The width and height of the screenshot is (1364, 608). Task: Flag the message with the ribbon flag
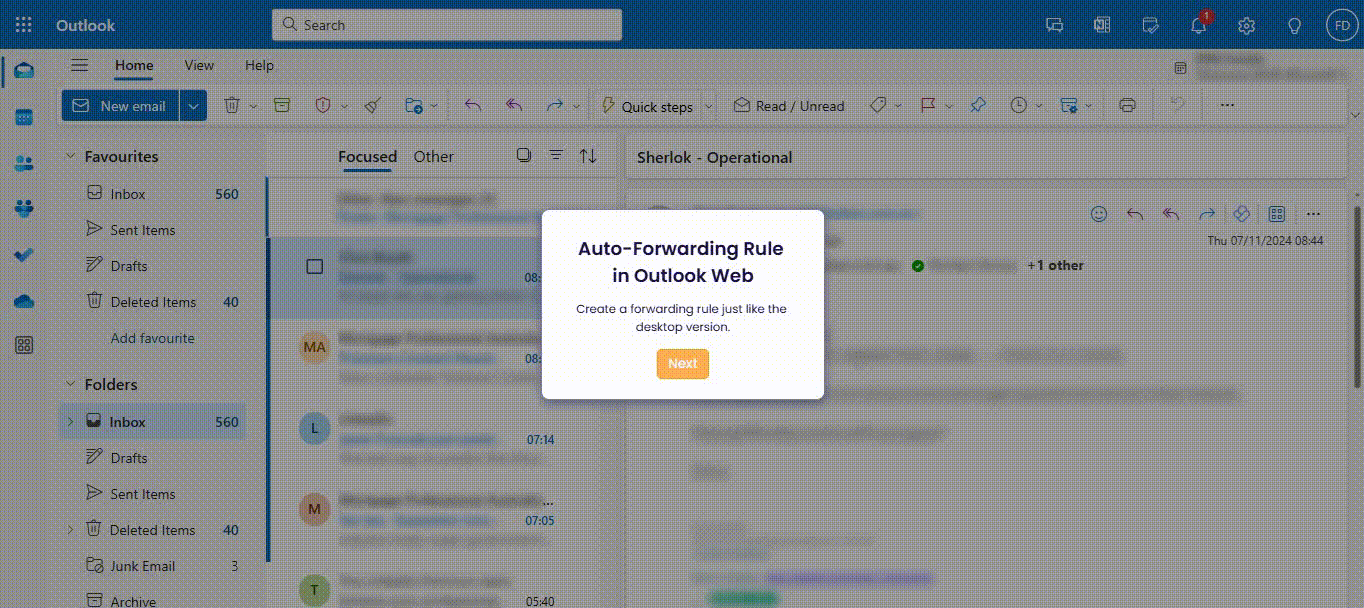(928, 105)
